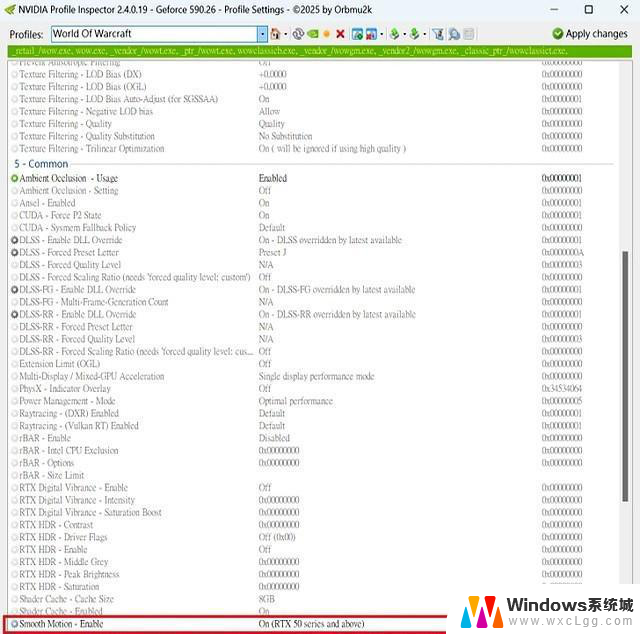This screenshot has width=640, height=634.
Task: Click 'On - DLSS-RR overridden by latest available' value
Action: pyautogui.click(x=337, y=314)
